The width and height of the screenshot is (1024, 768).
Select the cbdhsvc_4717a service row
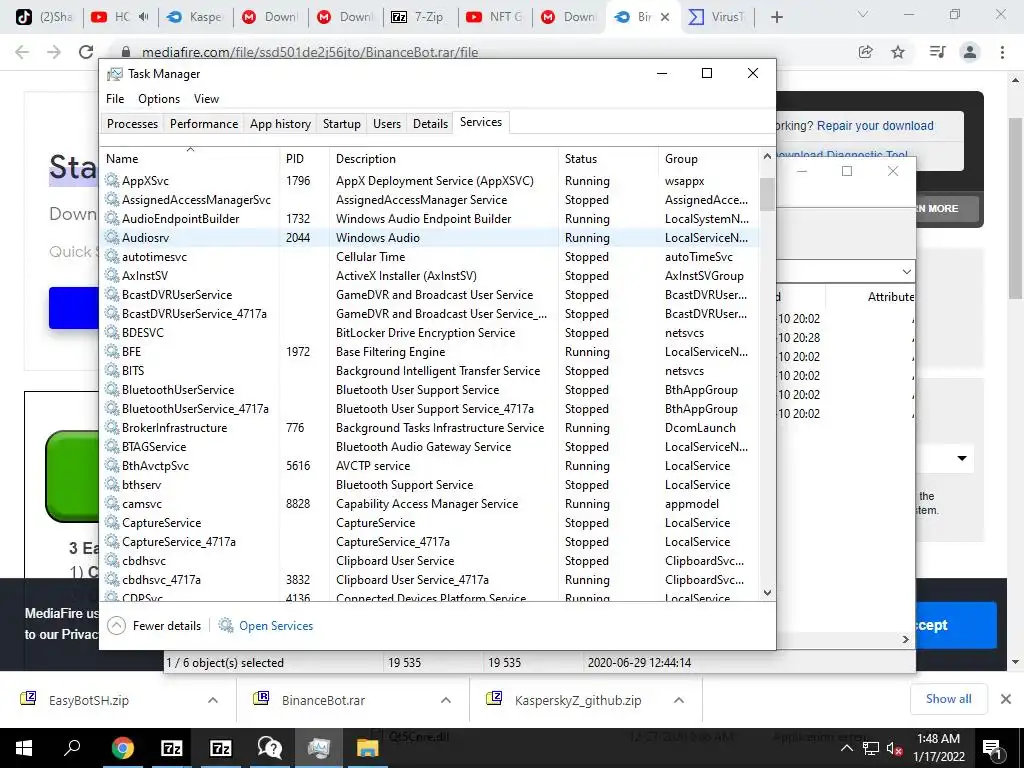click(430, 579)
